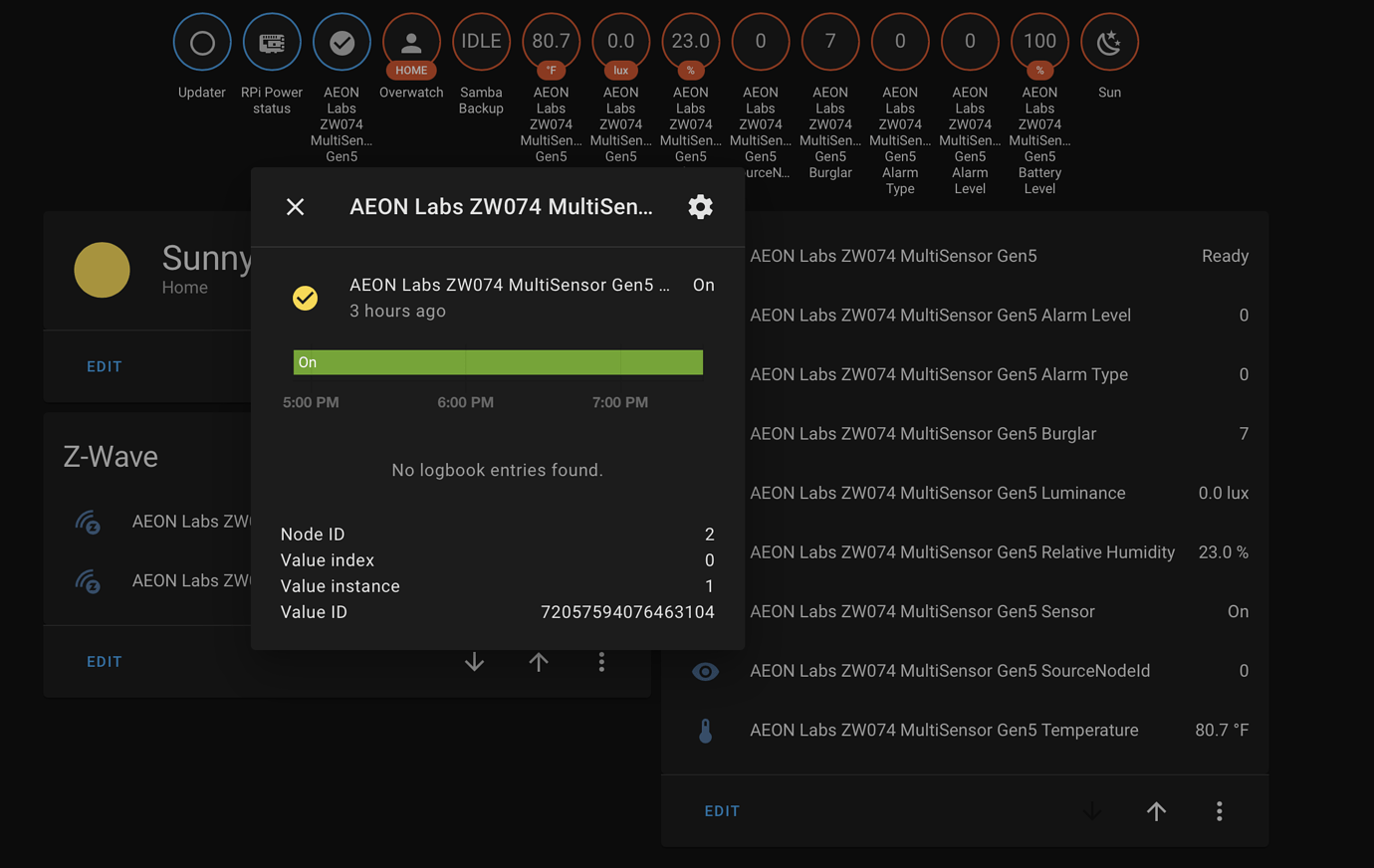The width and height of the screenshot is (1374, 868).
Task: Open entity settings gear in dialog
Action: click(701, 207)
